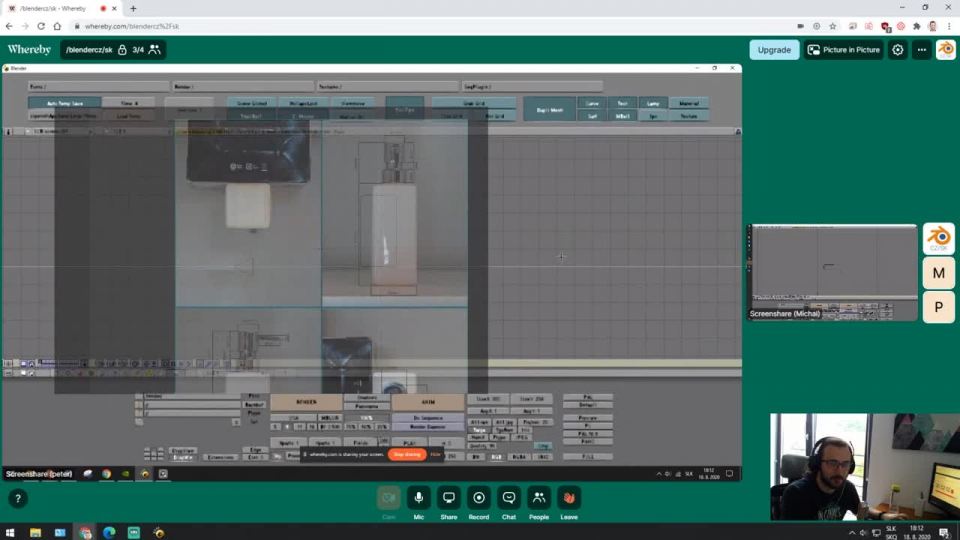Click the orange Stop sharing button
960x540 pixels.
point(407,454)
